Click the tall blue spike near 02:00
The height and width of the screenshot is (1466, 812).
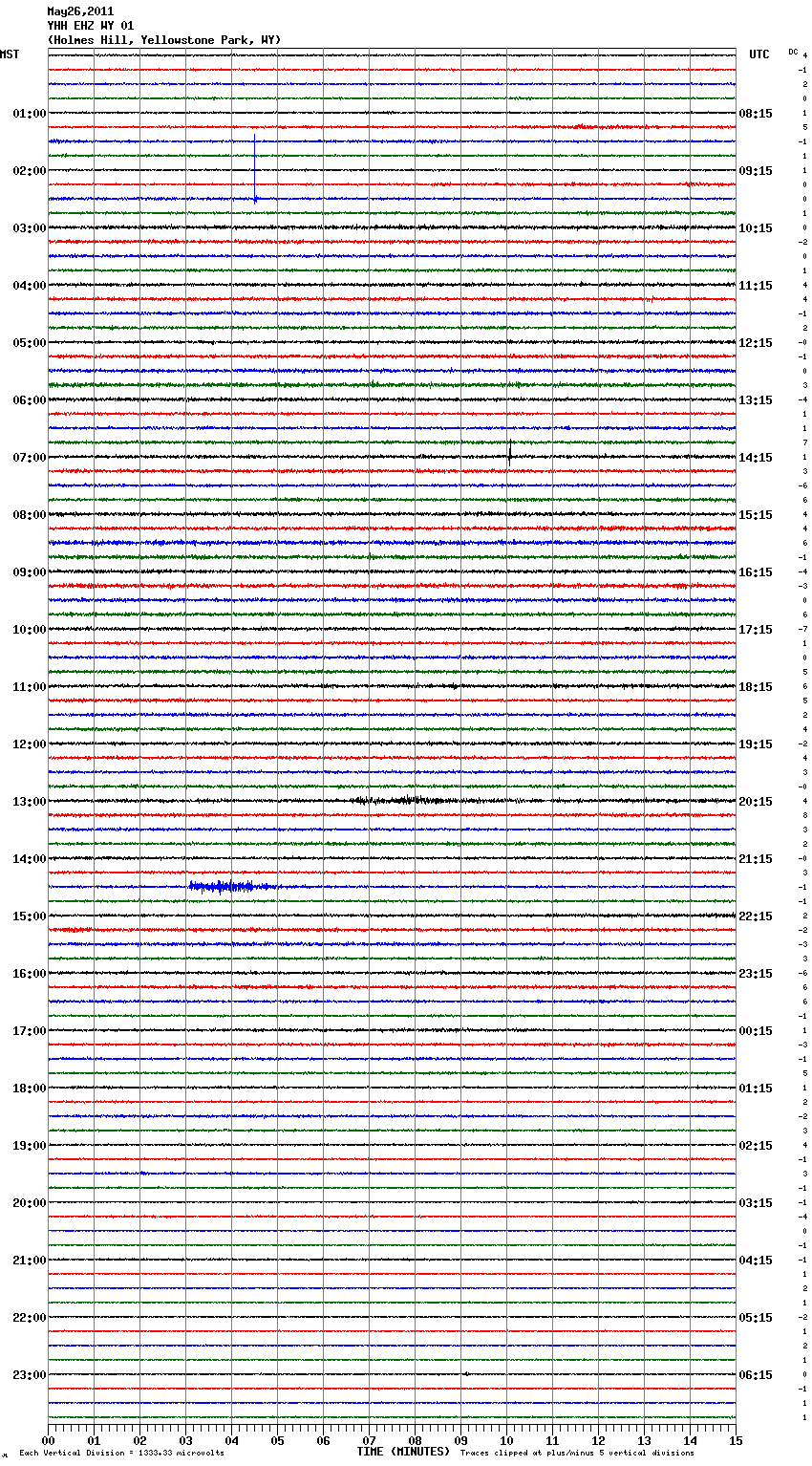click(x=255, y=169)
